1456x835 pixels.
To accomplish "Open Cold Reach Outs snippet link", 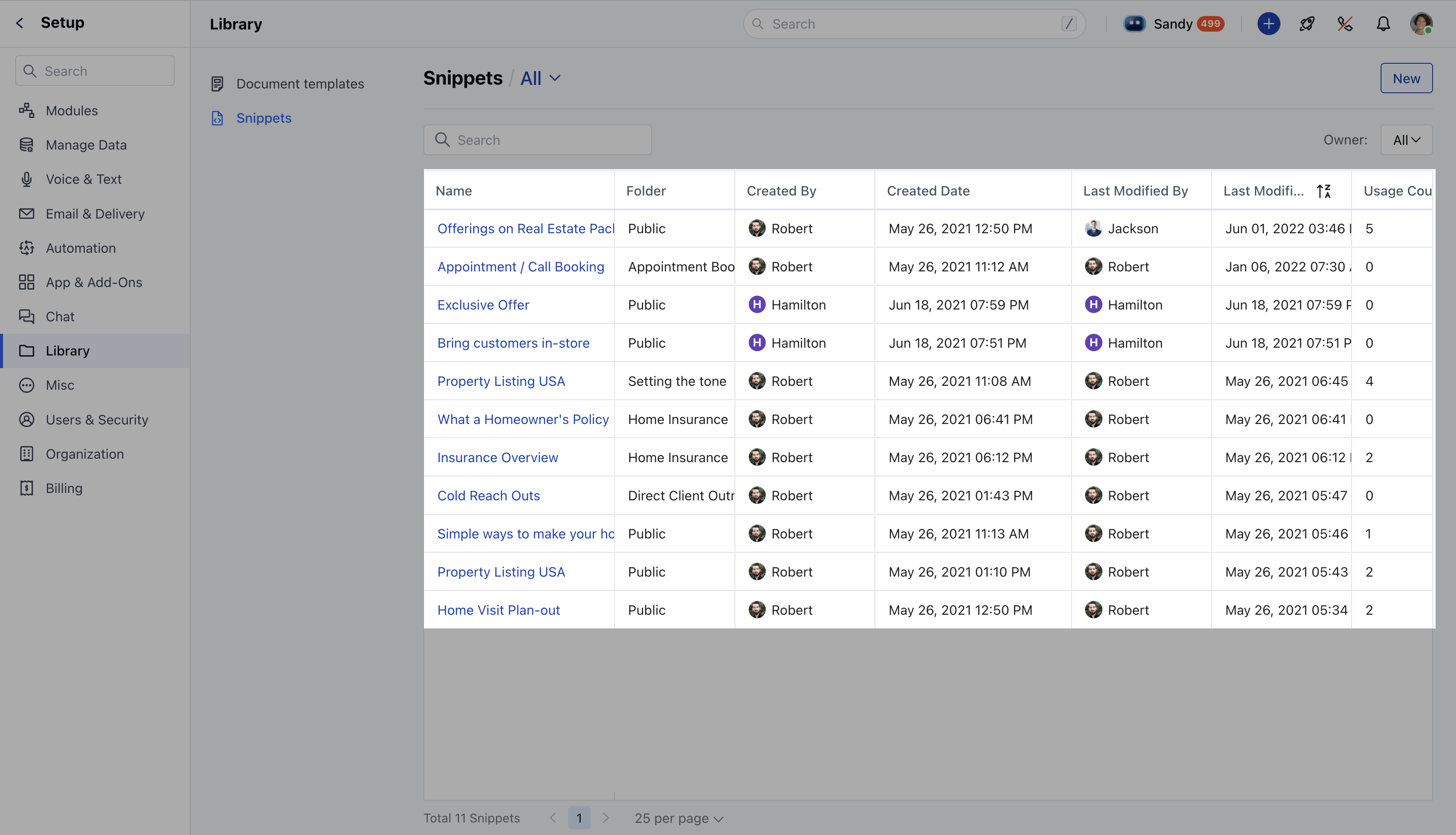I will (x=488, y=496).
